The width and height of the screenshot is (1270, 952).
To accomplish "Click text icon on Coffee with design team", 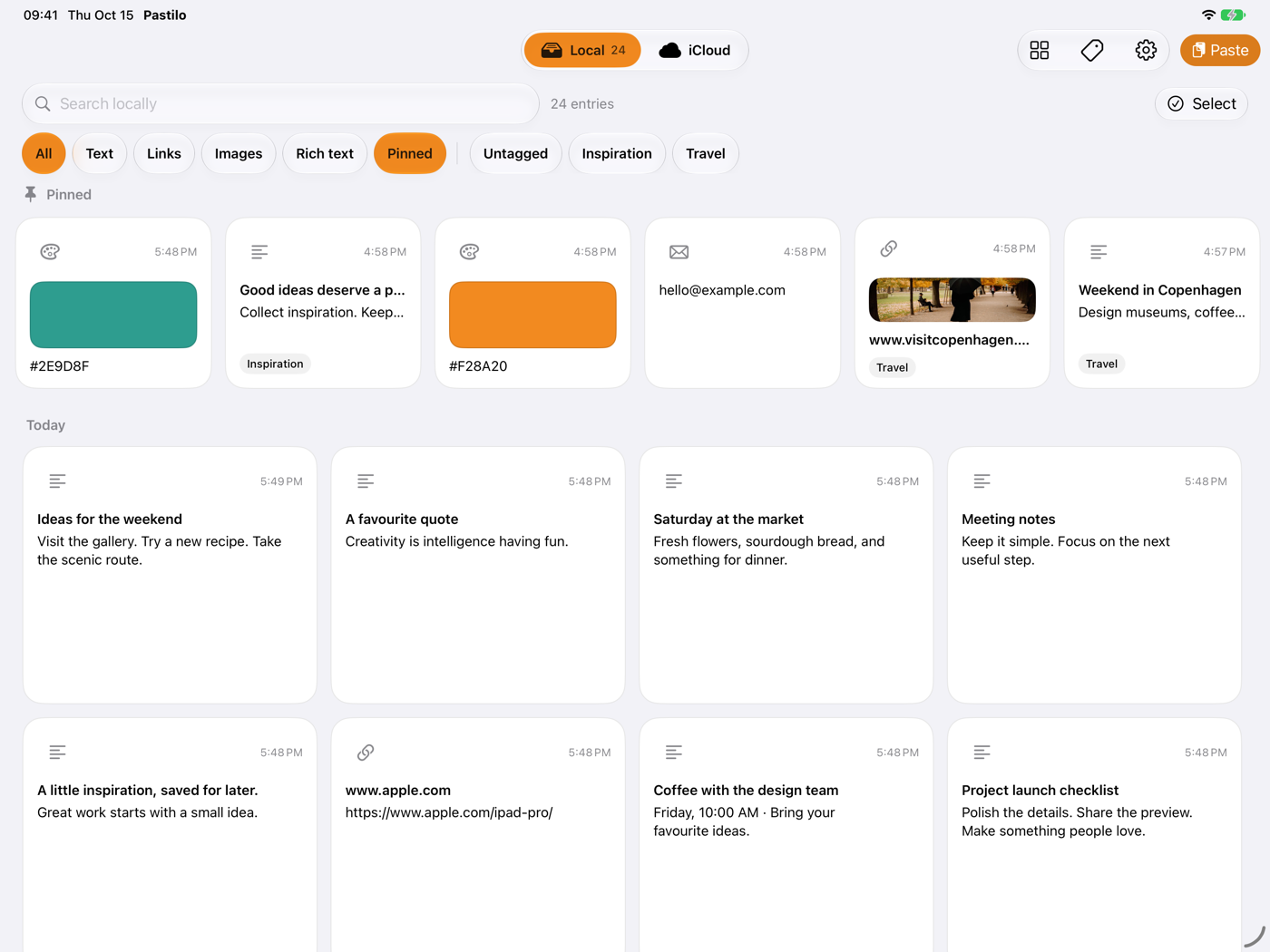I will 674,753.
